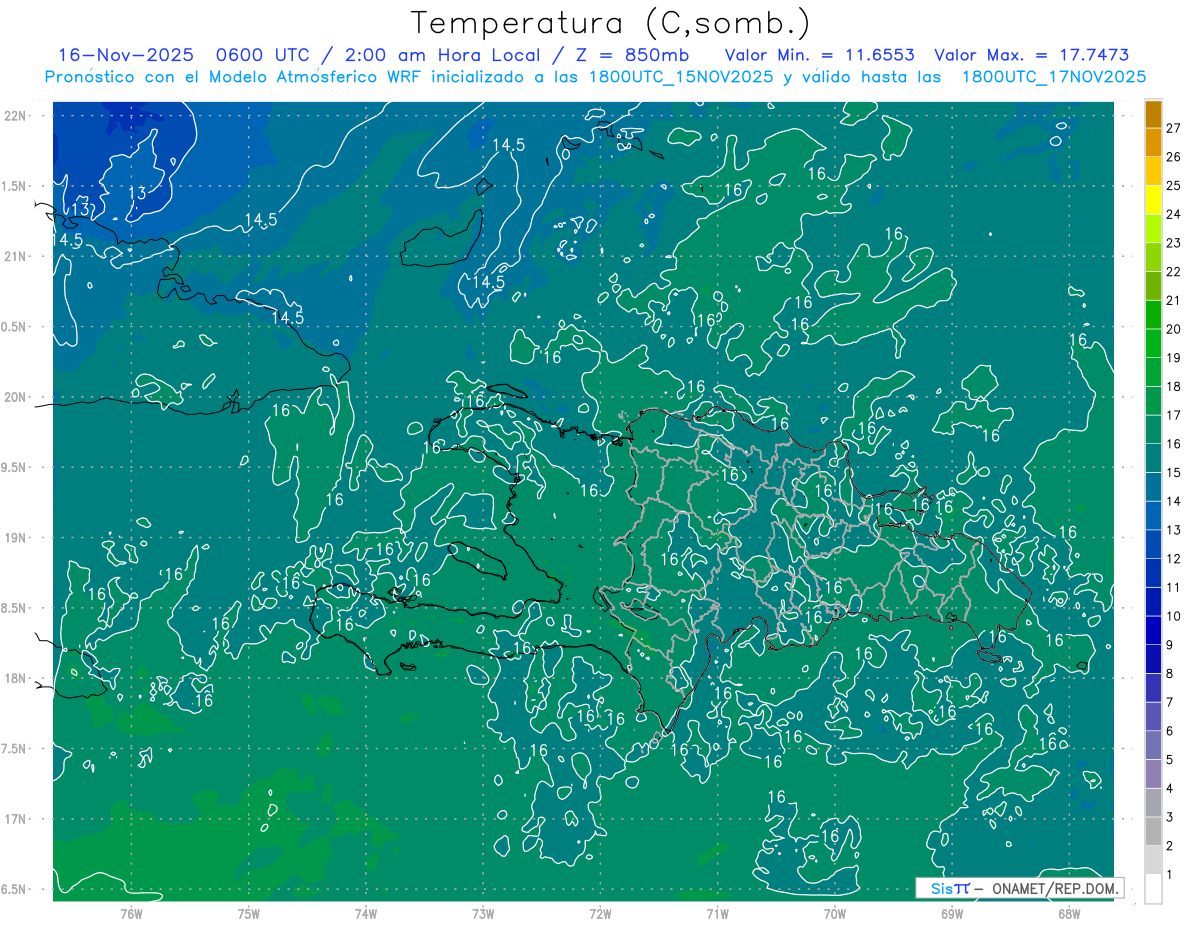Viewport: 1200px width, 927px height.
Task: Click the '18N' latitude axis label
Action: point(15,678)
